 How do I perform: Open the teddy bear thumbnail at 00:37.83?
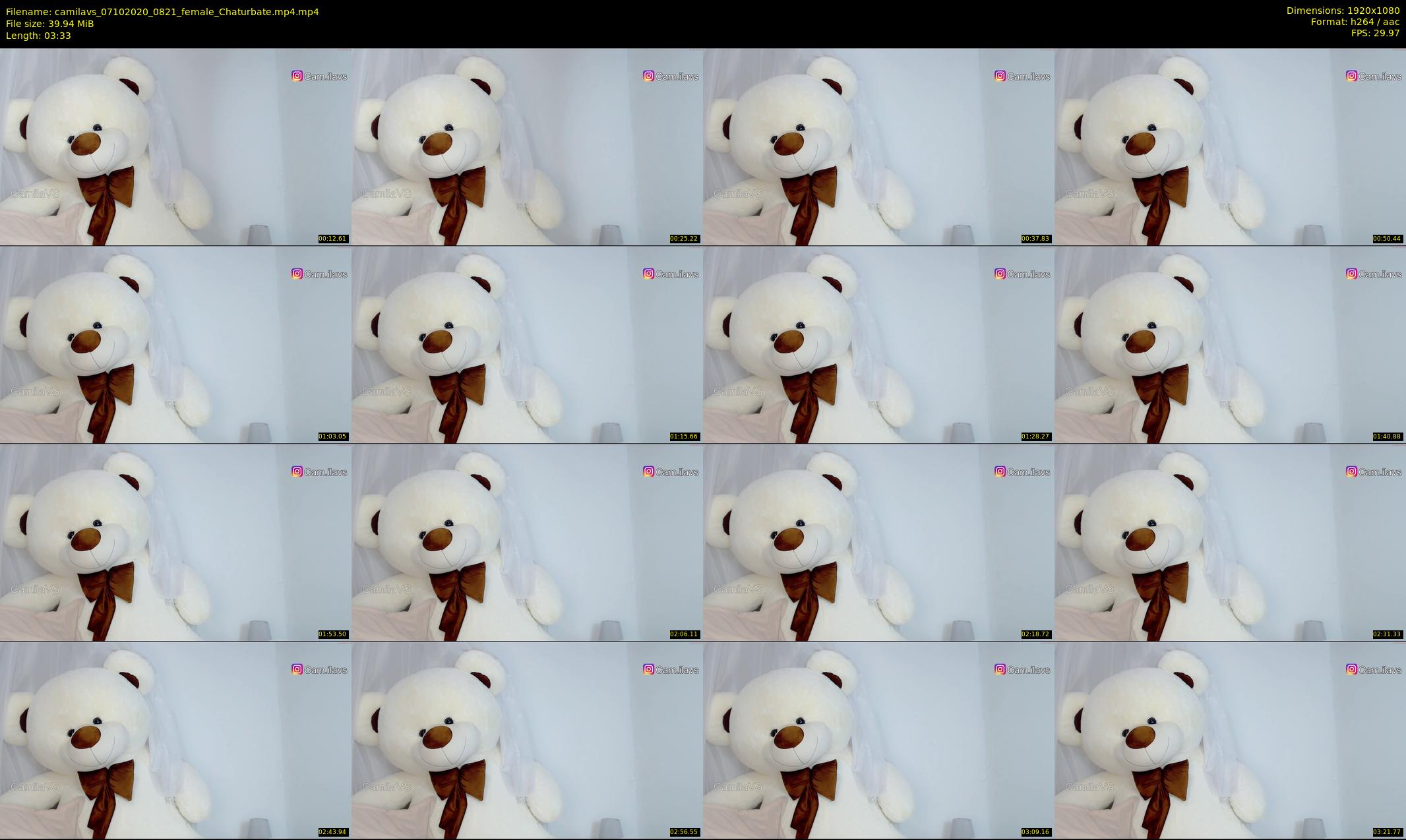click(x=878, y=146)
